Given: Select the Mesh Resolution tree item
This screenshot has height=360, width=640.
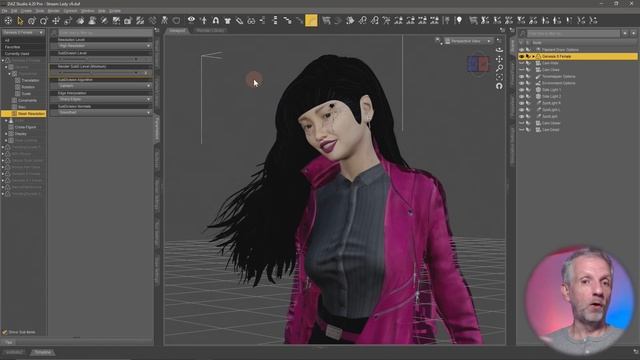Looking at the screenshot, I should (x=24, y=113).
